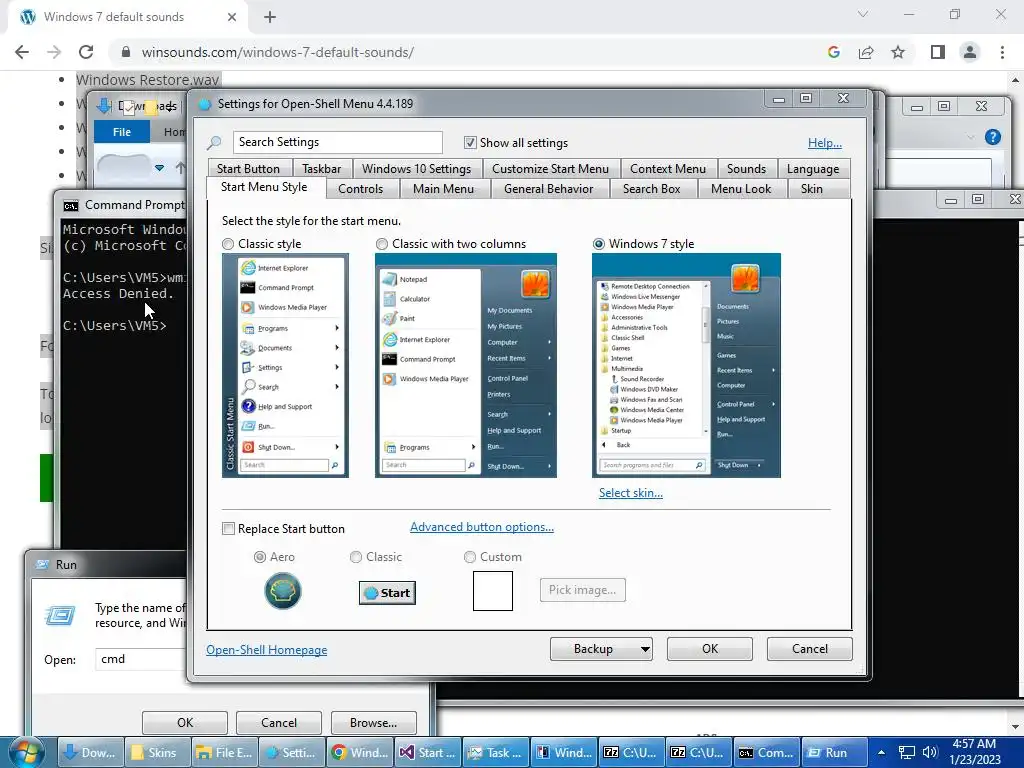
Task: Open Chrome three-dot menu
Action: tap(1002, 52)
